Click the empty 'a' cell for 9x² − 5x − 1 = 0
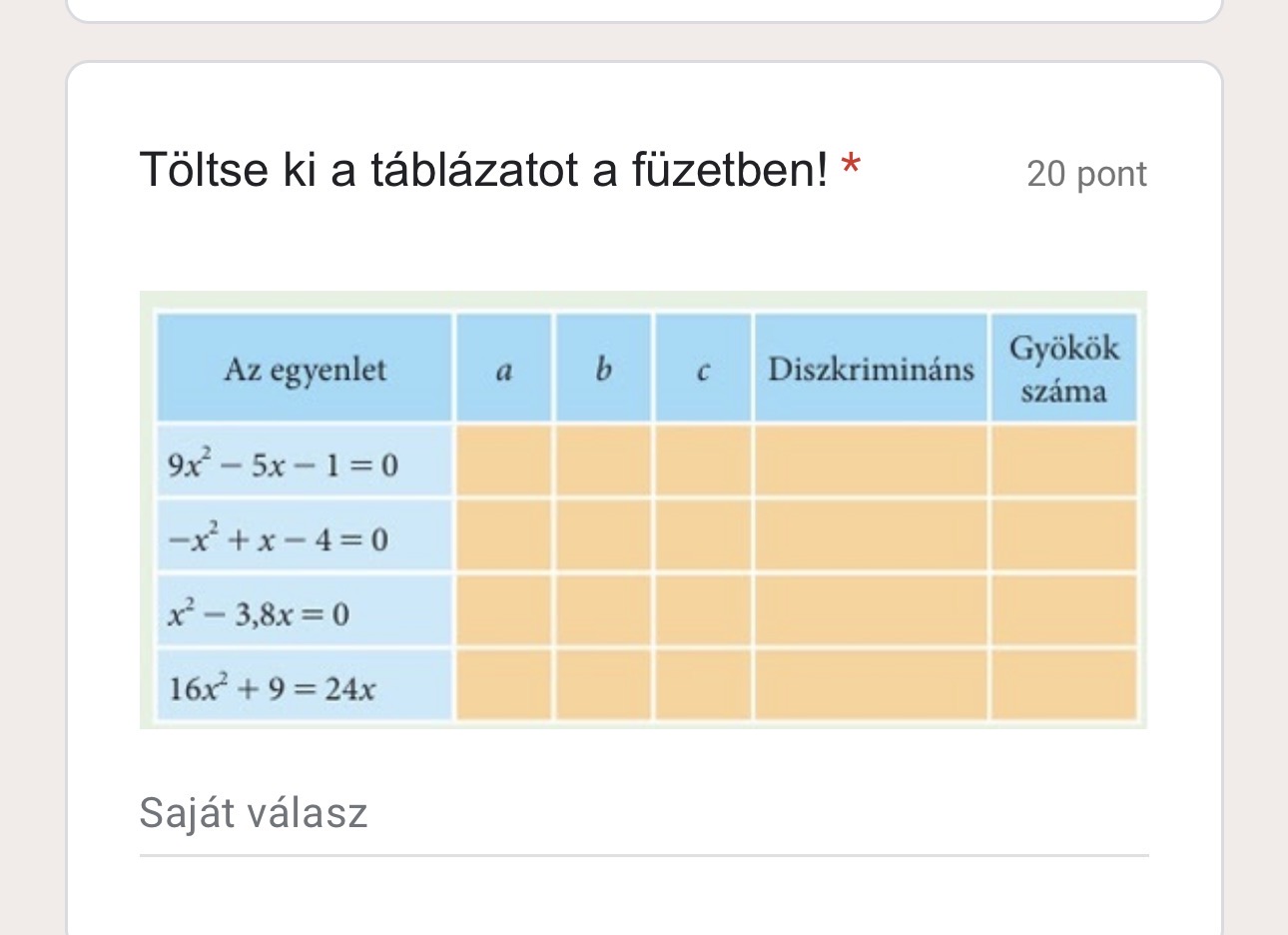 point(503,462)
